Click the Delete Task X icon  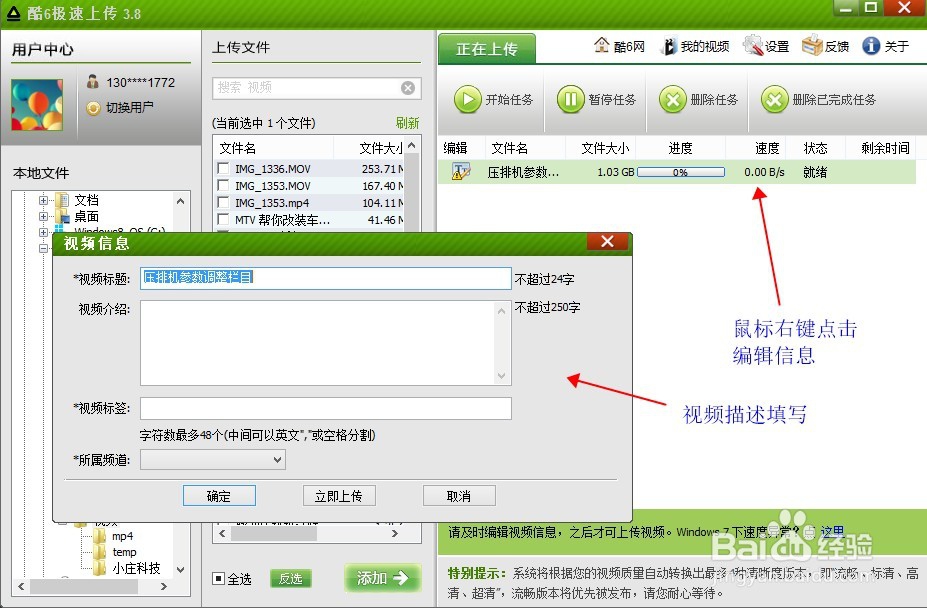tap(673, 99)
